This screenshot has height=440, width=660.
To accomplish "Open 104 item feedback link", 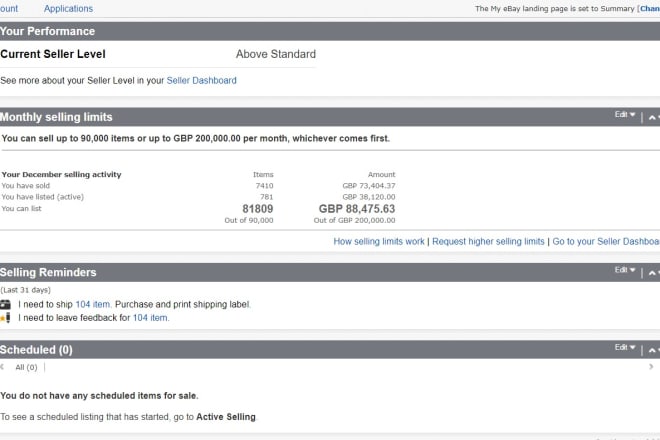I will [151, 317].
